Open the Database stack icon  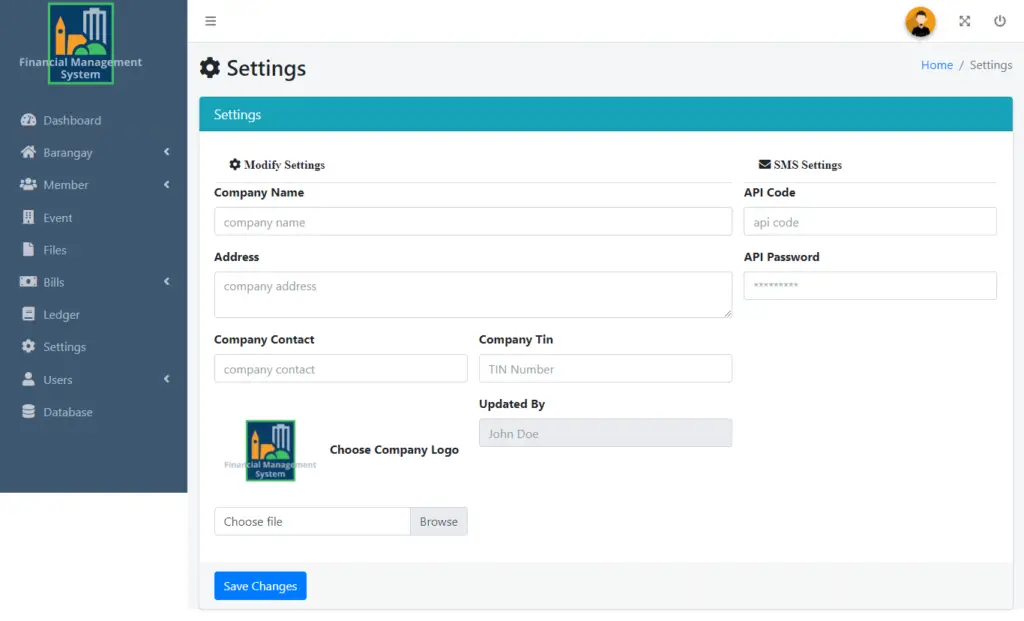click(x=27, y=411)
